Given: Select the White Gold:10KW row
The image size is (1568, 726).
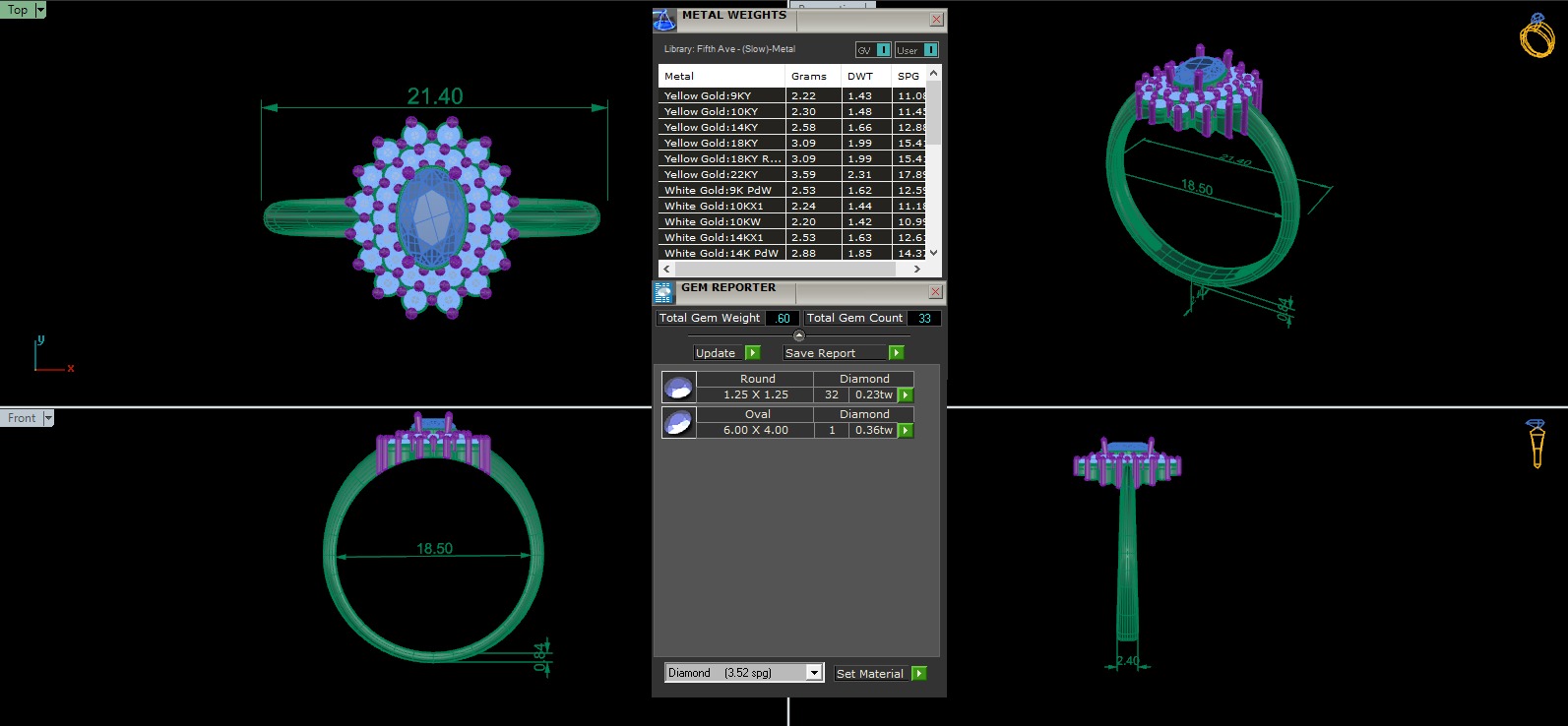Looking at the screenshot, I should [x=792, y=221].
